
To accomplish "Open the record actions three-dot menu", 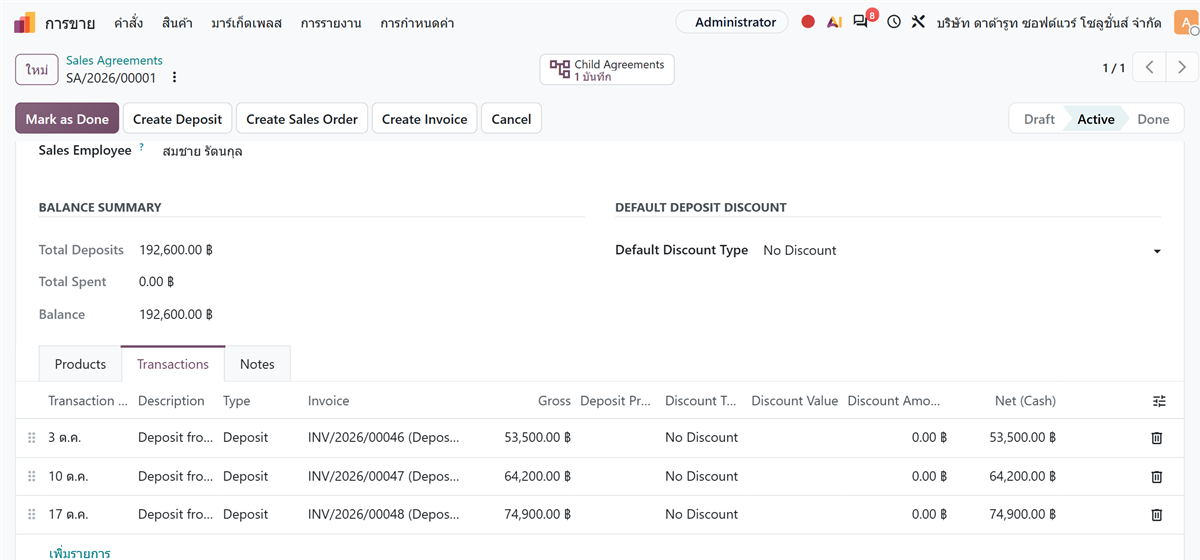I will [x=175, y=77].
